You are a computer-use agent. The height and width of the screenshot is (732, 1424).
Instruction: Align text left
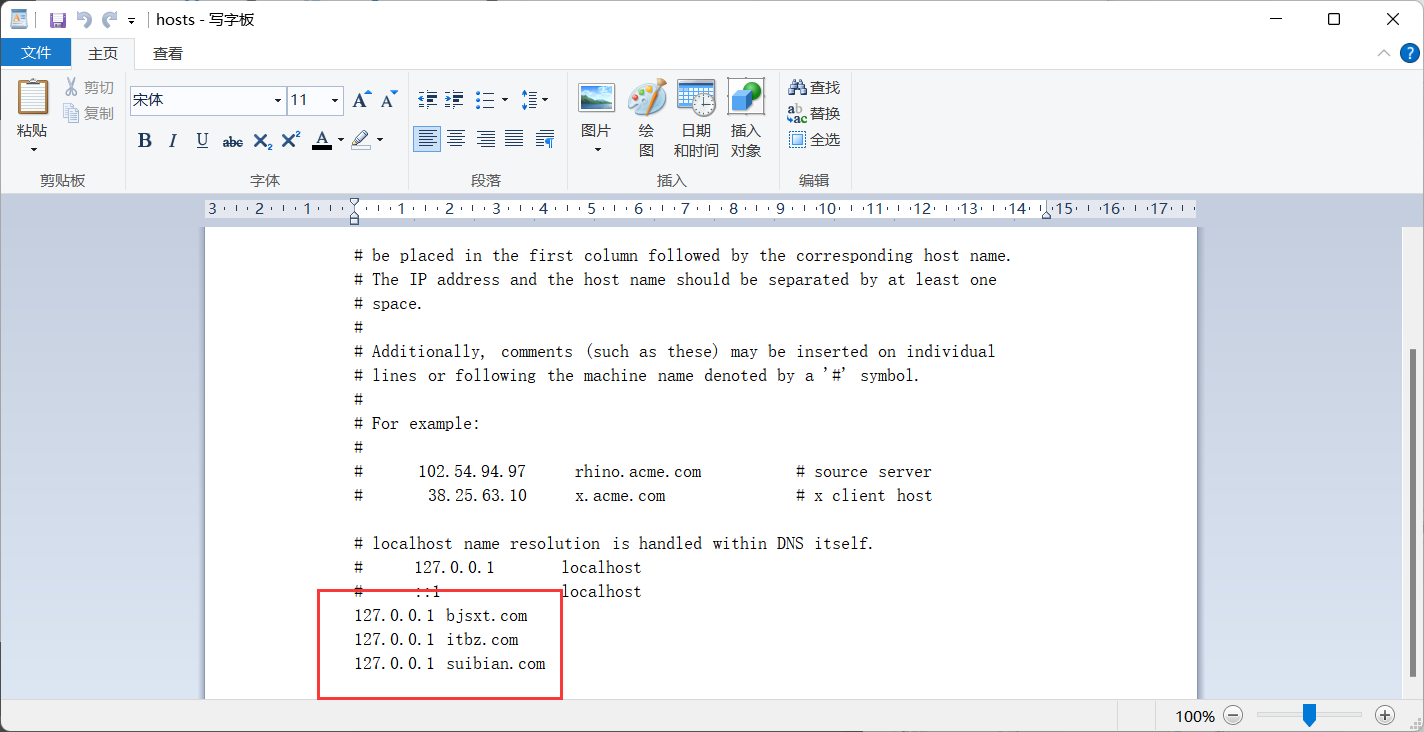point(427,139)
